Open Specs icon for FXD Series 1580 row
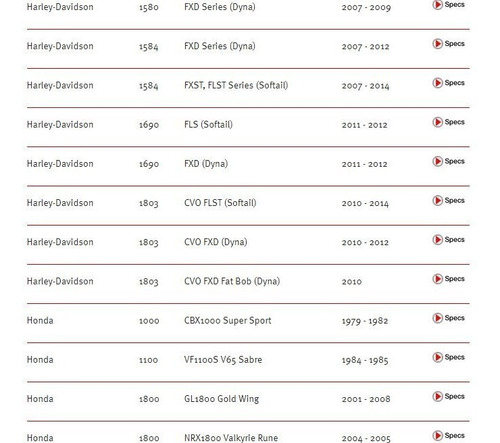Image resolution: width=500 pixels, height=443 pixels. pos(448,5)
